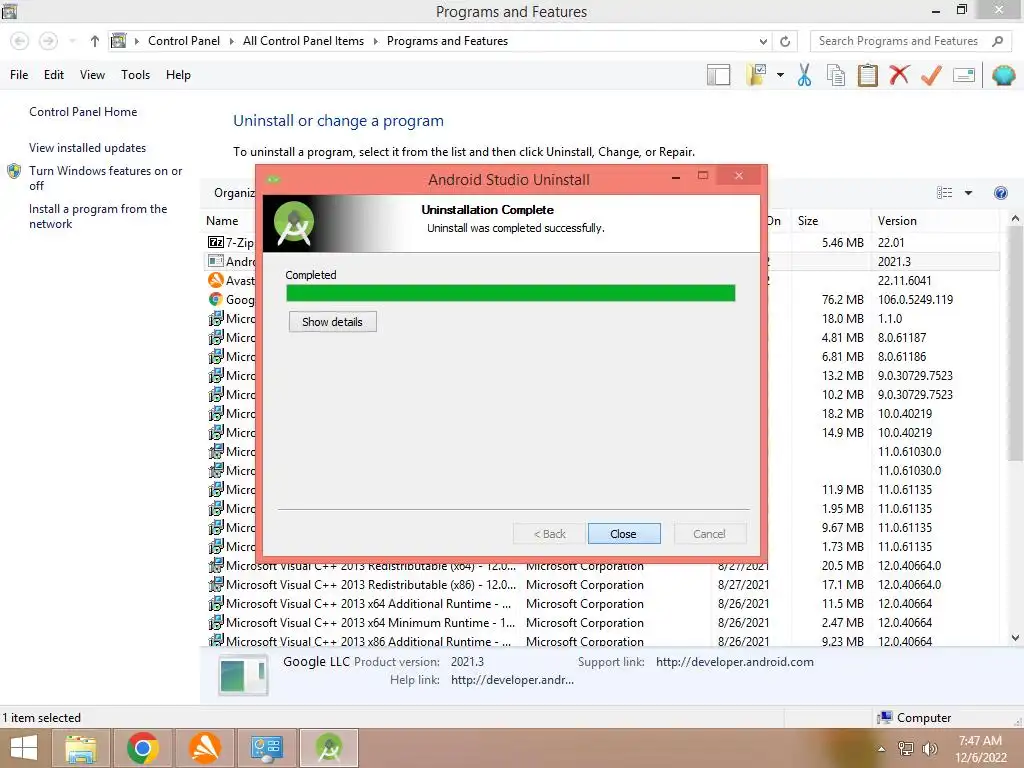Click the network tray icon
1024x768 pixels.
[x=906, y=749]
